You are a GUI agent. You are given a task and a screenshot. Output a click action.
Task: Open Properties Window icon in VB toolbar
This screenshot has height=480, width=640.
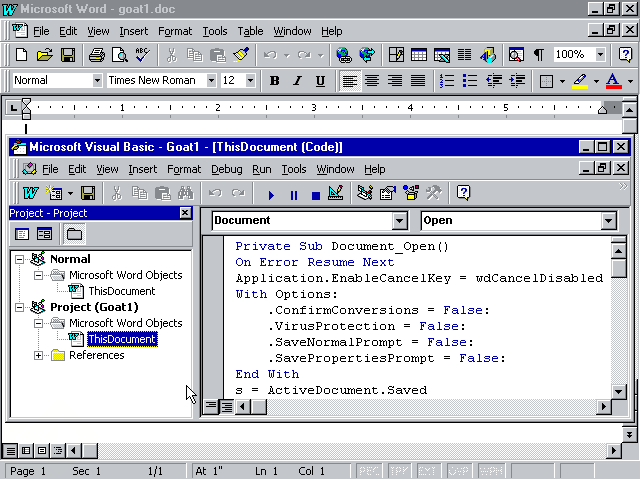pyautogui.click(x=388, y=193)
